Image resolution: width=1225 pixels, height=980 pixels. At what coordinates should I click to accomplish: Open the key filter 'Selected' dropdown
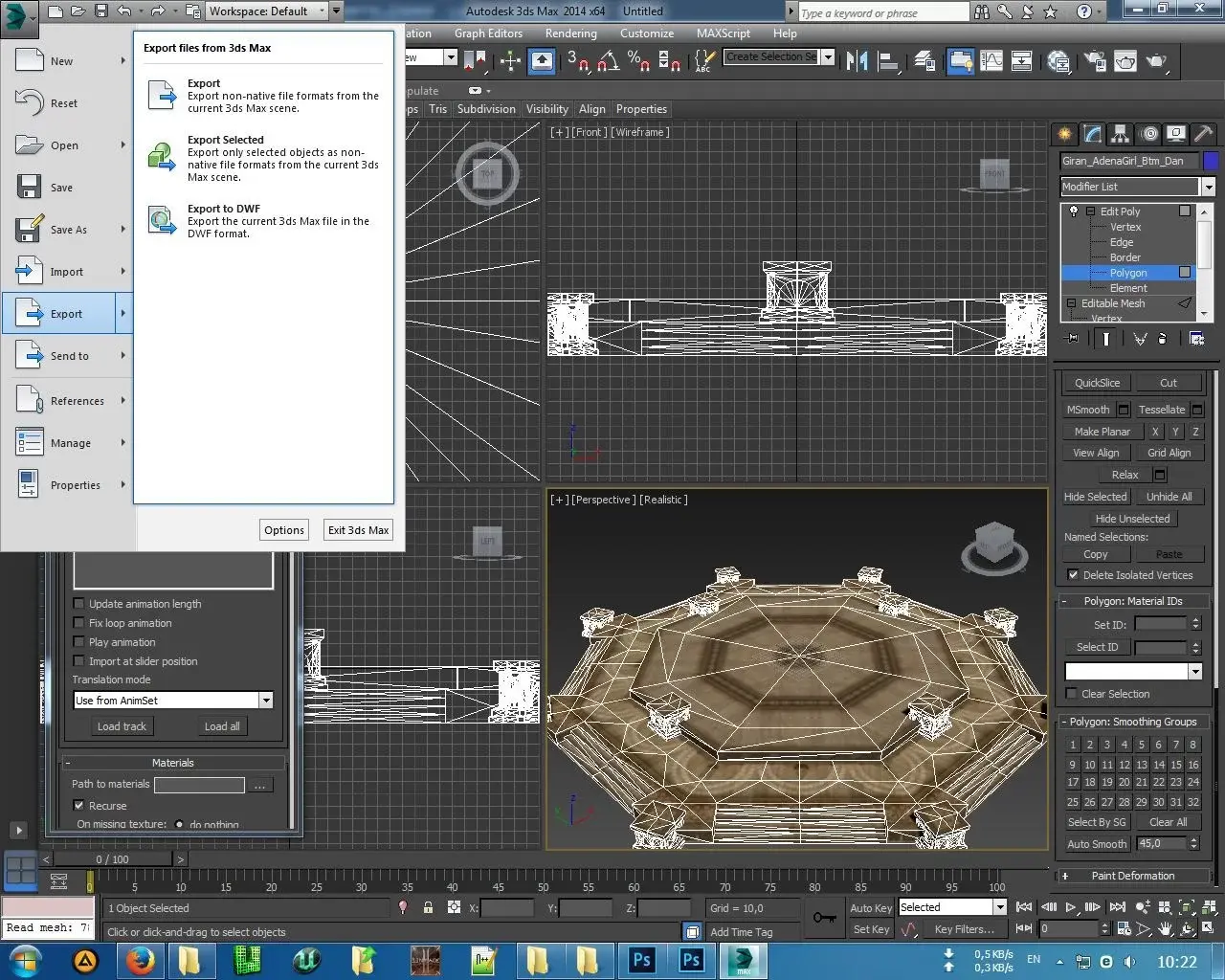1000,907
